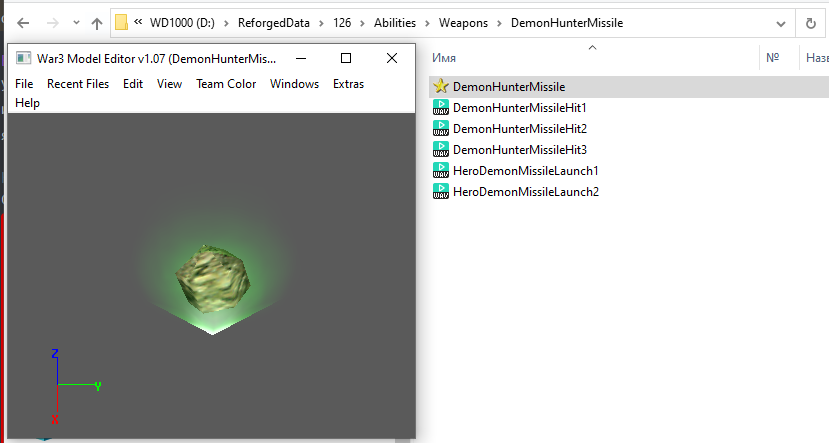Click WAV icon of DemonHunterMissileHit1
This screenshot has height=443, width=829.
441,107
